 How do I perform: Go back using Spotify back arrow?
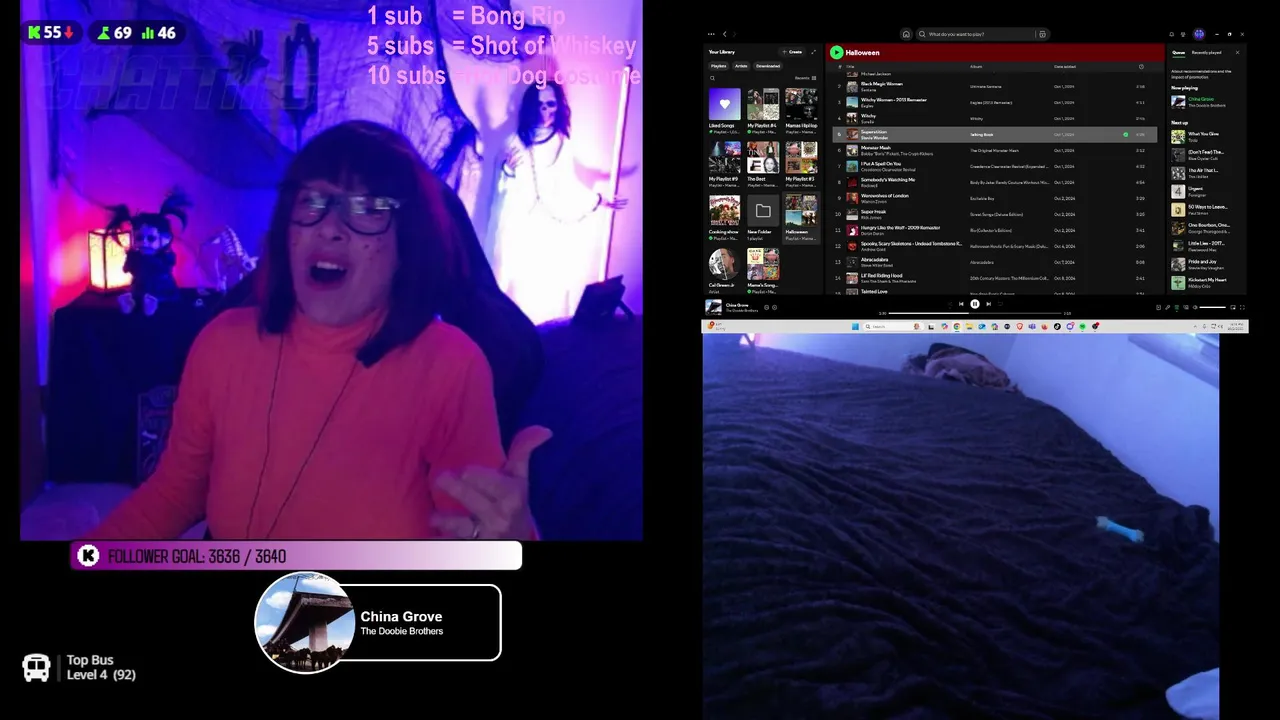click(x=725, y=34)
